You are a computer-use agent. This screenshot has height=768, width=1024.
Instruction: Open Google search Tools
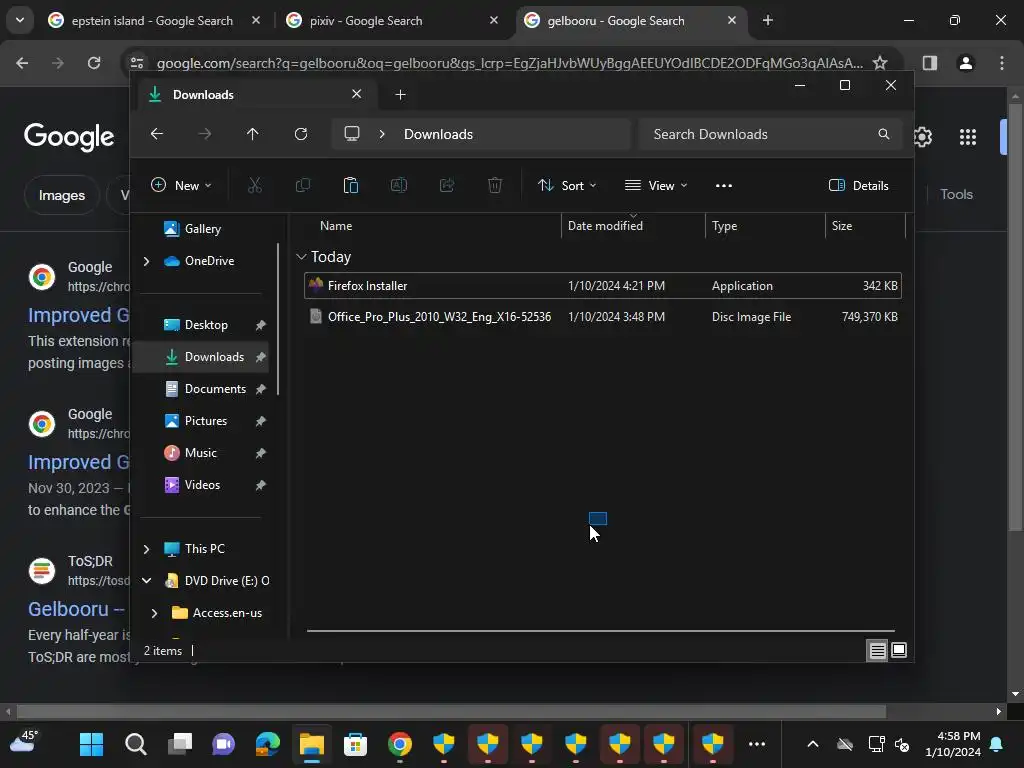[x=956, y=194]
